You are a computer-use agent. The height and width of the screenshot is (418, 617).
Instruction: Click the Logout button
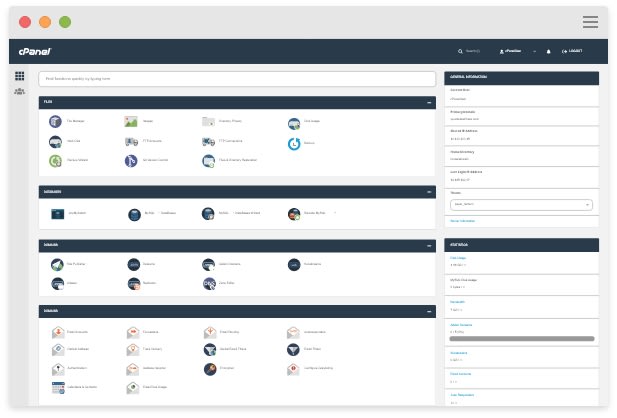[x=572, y=51]
